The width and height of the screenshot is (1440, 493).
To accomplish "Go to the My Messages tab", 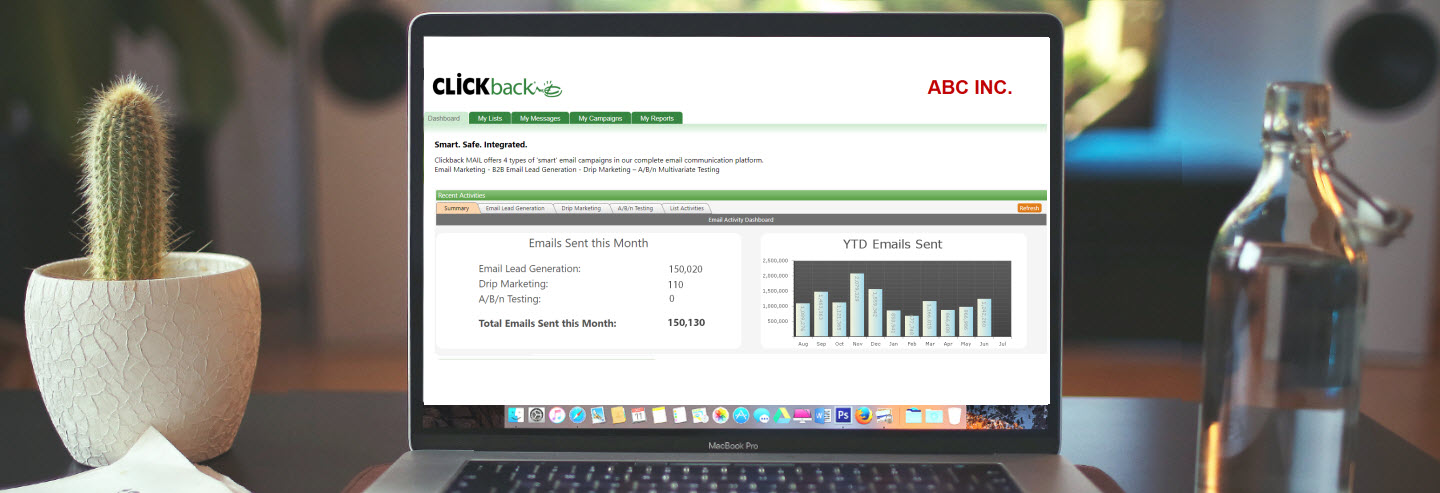I will (540, 118).
